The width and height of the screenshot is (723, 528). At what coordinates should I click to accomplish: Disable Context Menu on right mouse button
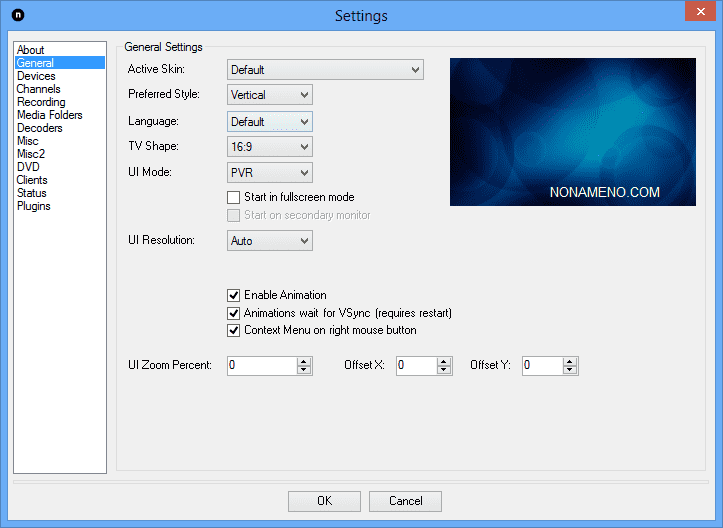(234, 330)
